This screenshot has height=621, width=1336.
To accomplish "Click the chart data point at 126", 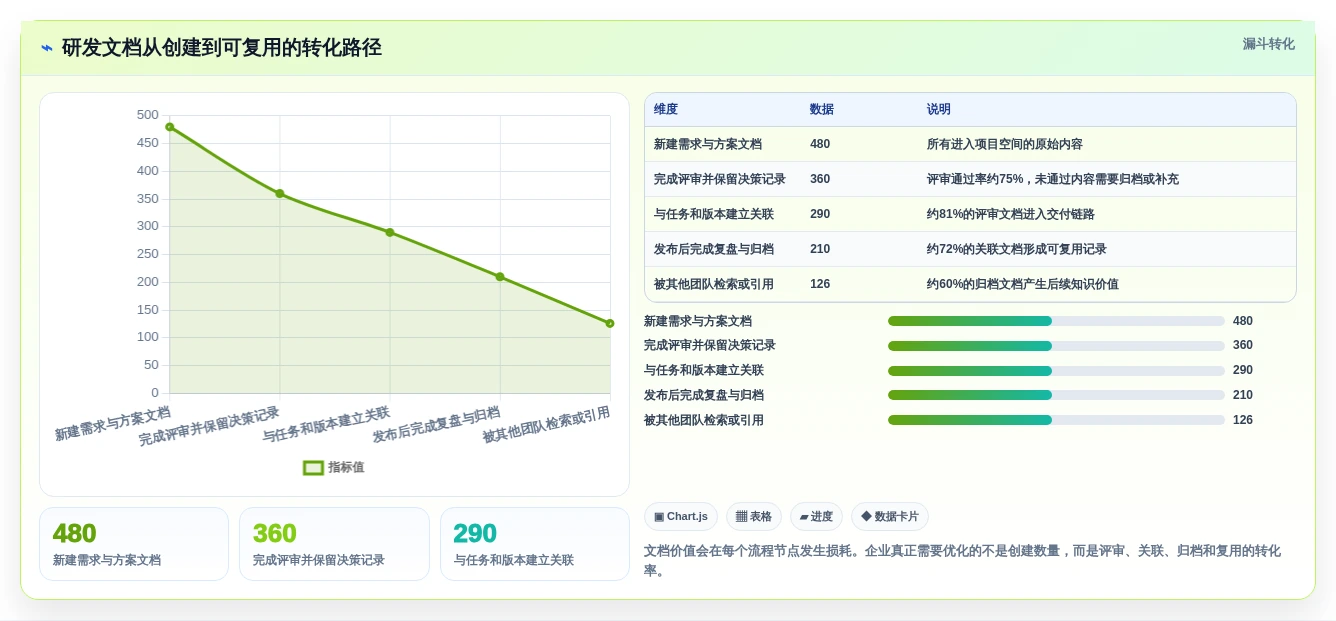I will pyautogui.click(x=610, y=323).
